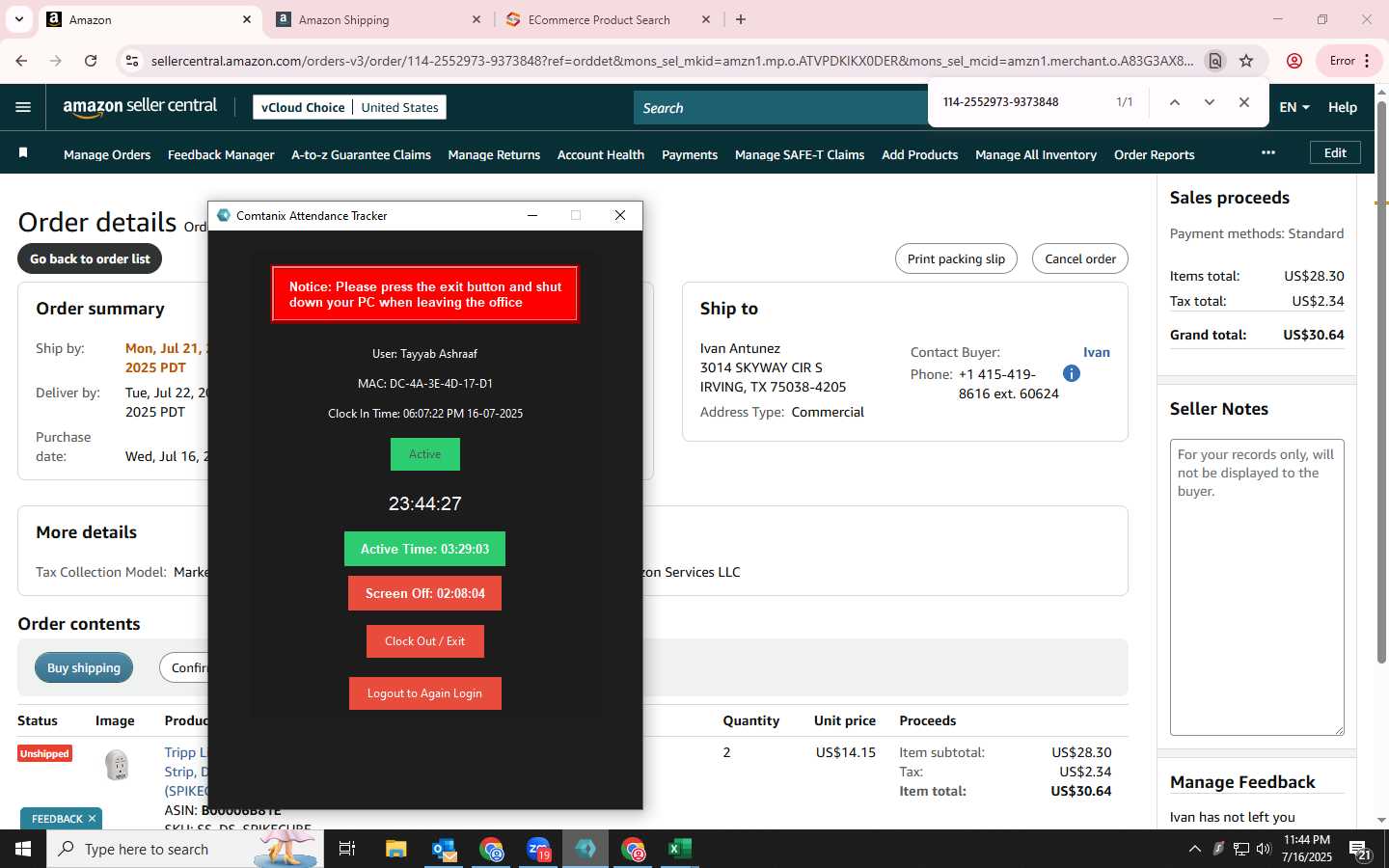Bookmark this page with the star icon

pyautogui.click(x=1246, y=61)
